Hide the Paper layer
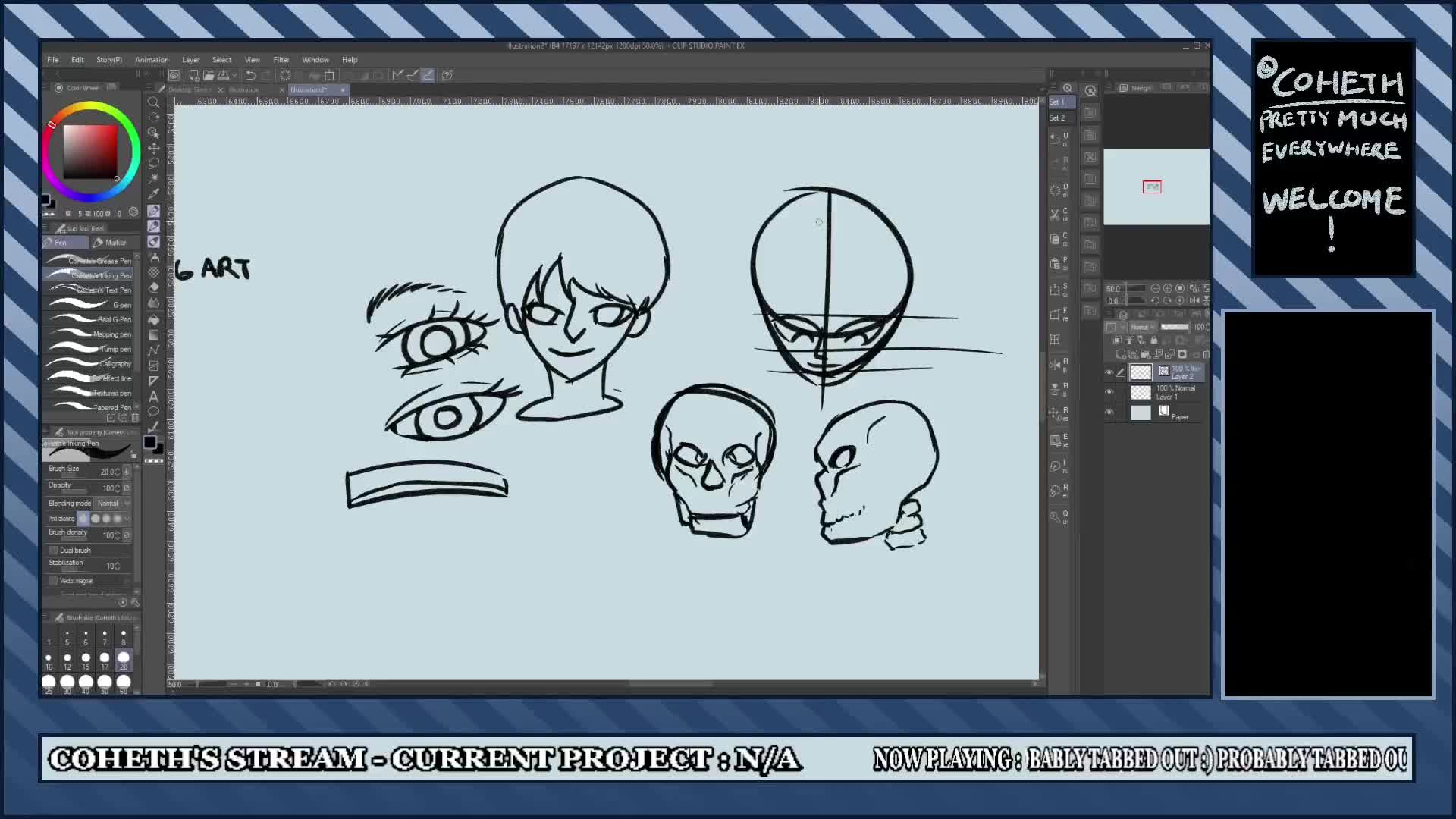Viewport: 1456px width, 819px height. 1108,412
